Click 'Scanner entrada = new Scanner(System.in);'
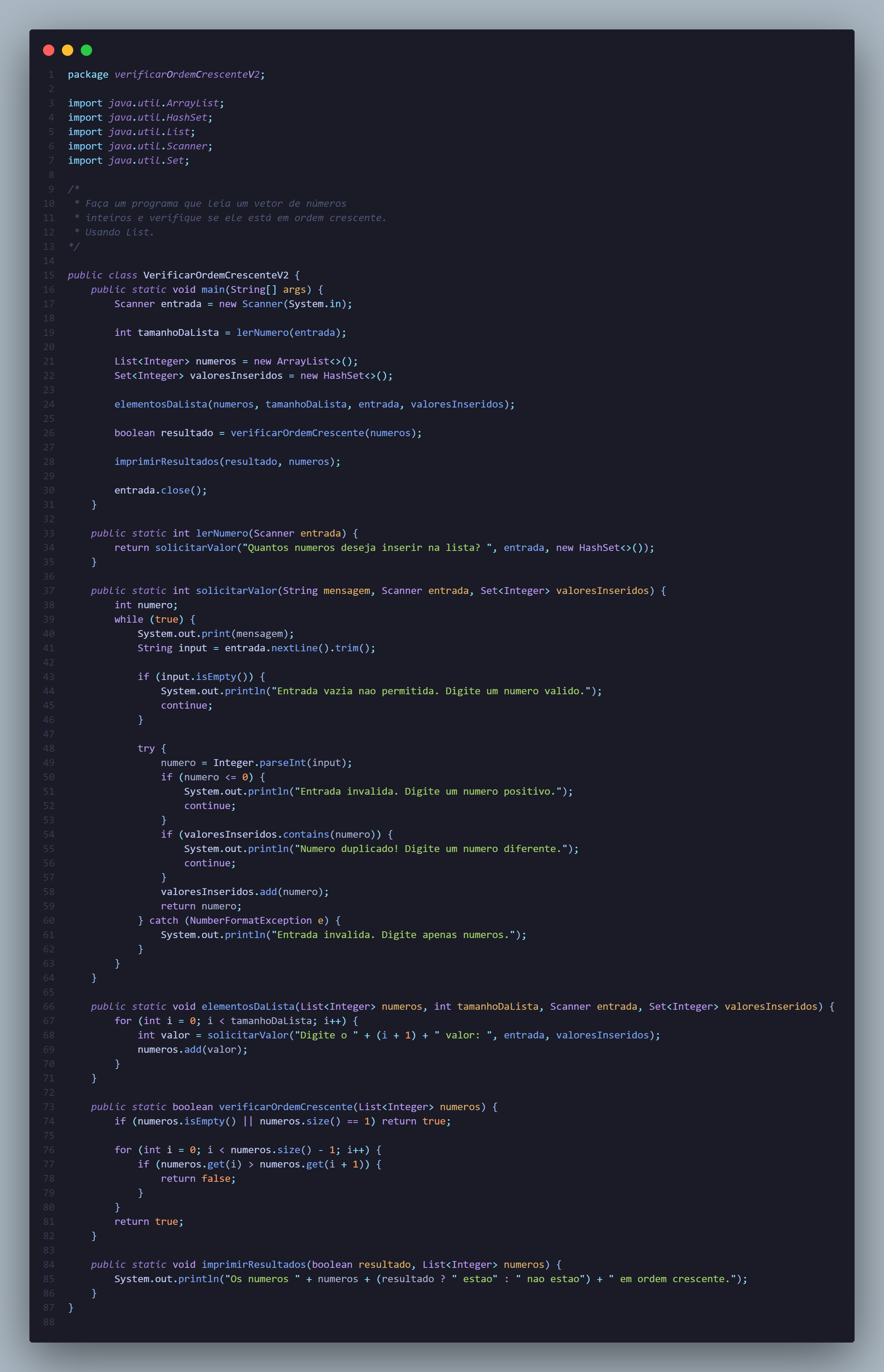 pos(233,304)
